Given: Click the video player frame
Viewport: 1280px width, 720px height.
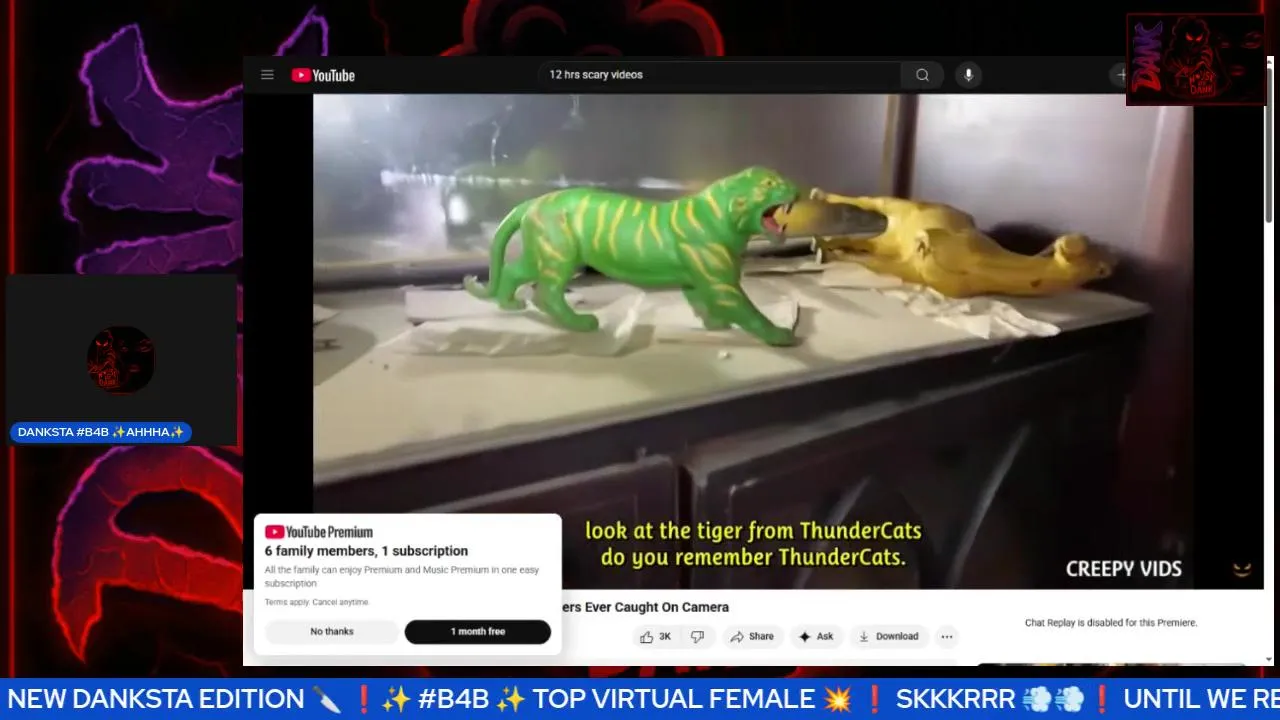Looking at the screenshot, I should pyautogui.click(x=753, y=341).
